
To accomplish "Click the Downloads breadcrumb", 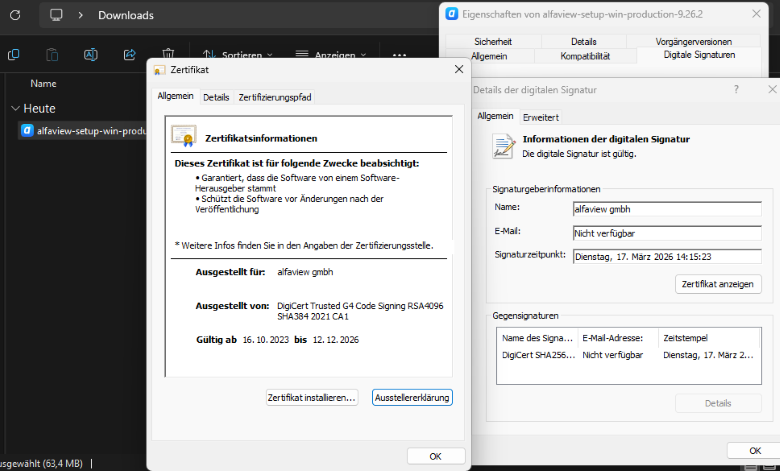I will tap(126, 15).
